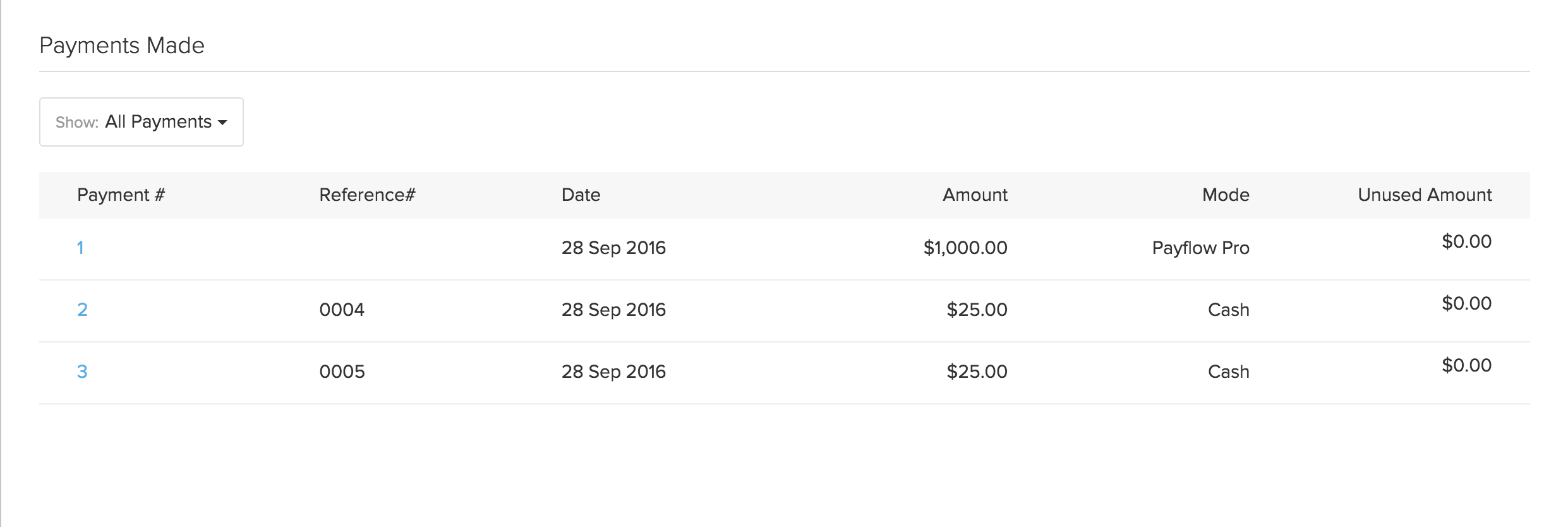Click the Payflow Pro mode cell
The height and width of the screenshot is (527, 1568).
1200,248
